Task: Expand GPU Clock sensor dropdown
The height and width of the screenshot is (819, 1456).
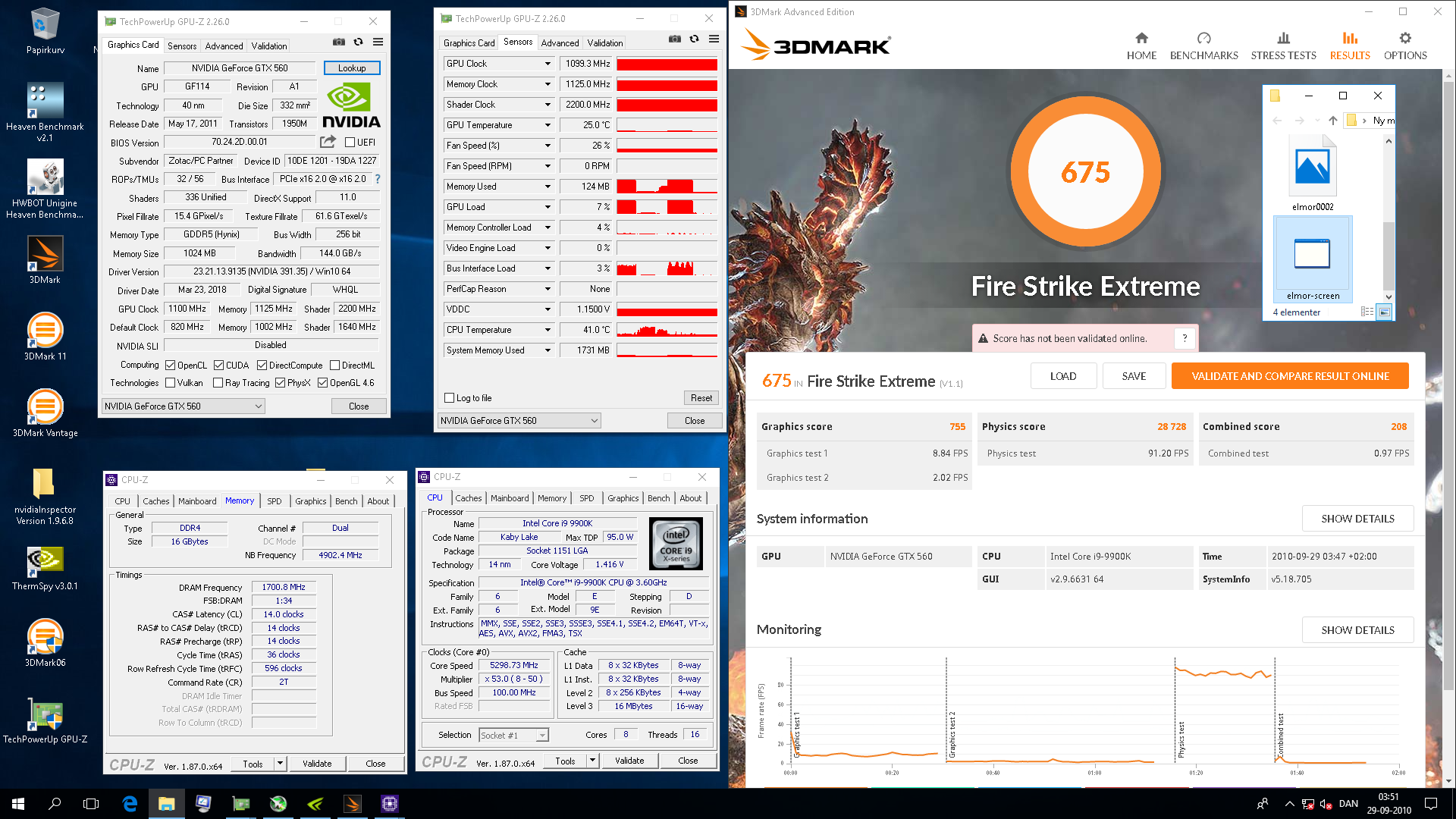Action: pos(548,64)
